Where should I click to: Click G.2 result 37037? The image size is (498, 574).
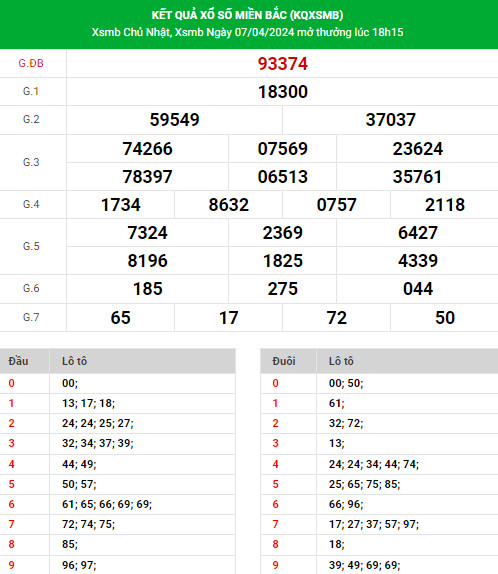pos(390,120)
